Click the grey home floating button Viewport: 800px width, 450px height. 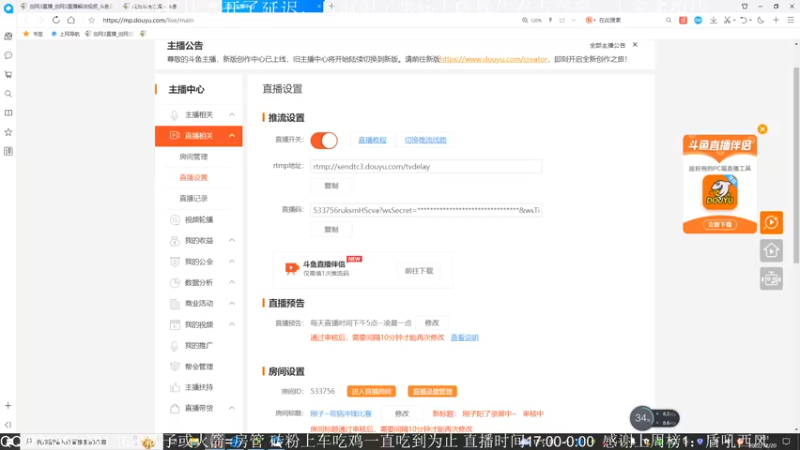click(x=771, y=251)
